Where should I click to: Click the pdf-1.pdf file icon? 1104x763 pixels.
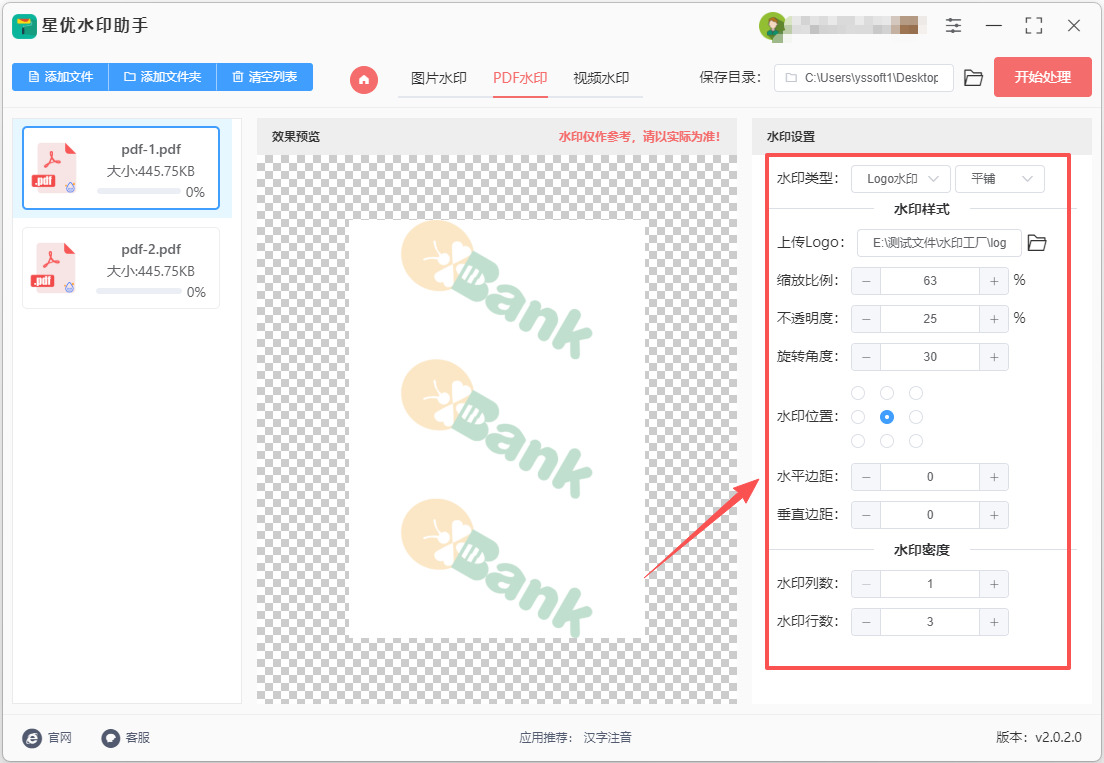54,168
